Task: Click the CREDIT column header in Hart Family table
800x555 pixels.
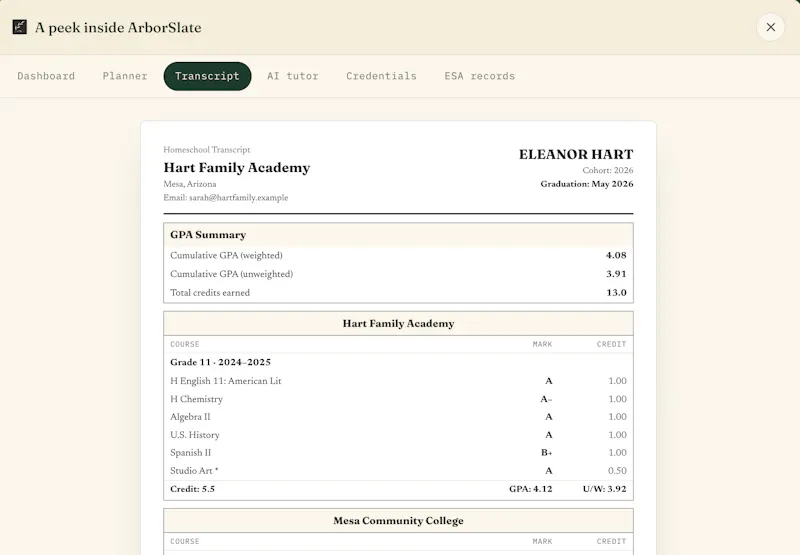Action: tap(611, 344)
